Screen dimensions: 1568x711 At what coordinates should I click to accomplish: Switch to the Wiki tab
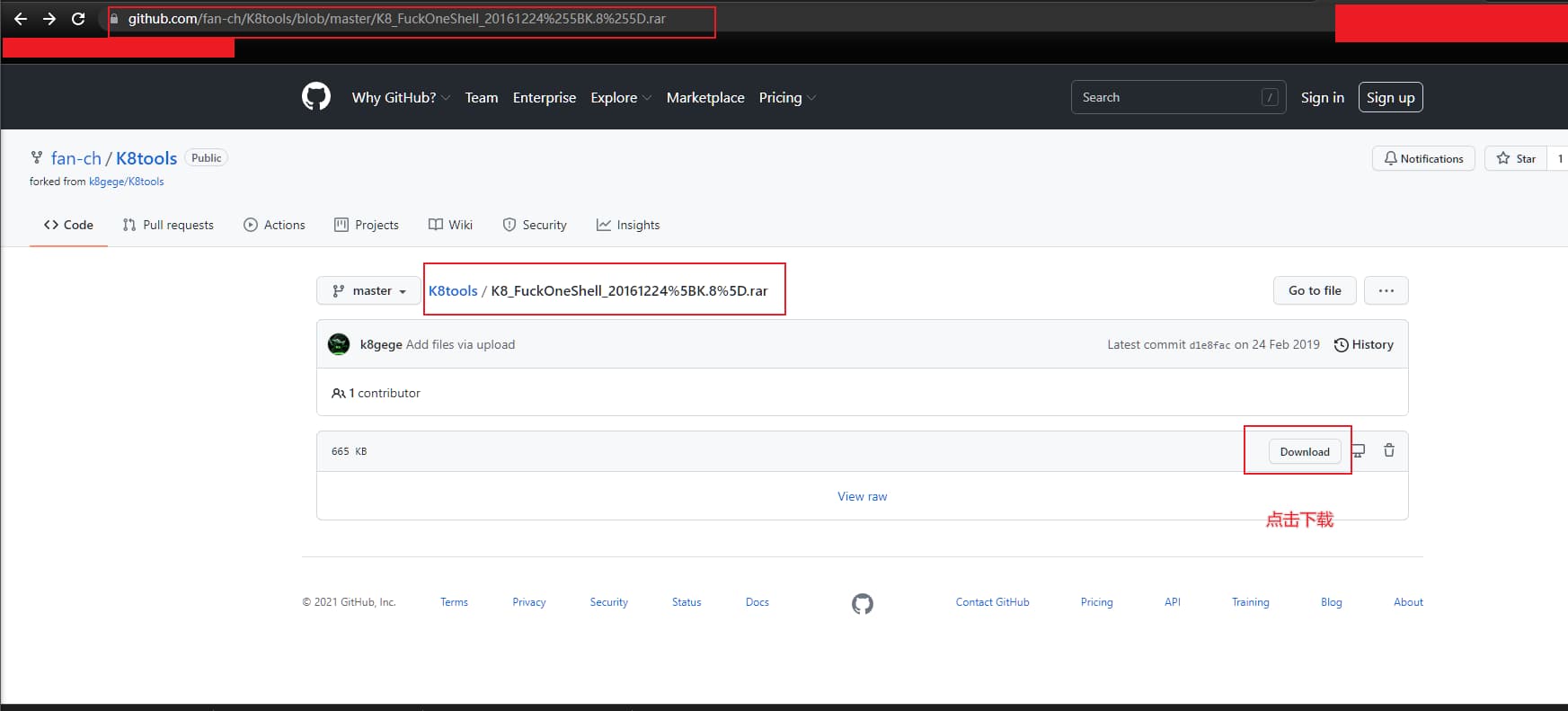click(x=450, y=225)
